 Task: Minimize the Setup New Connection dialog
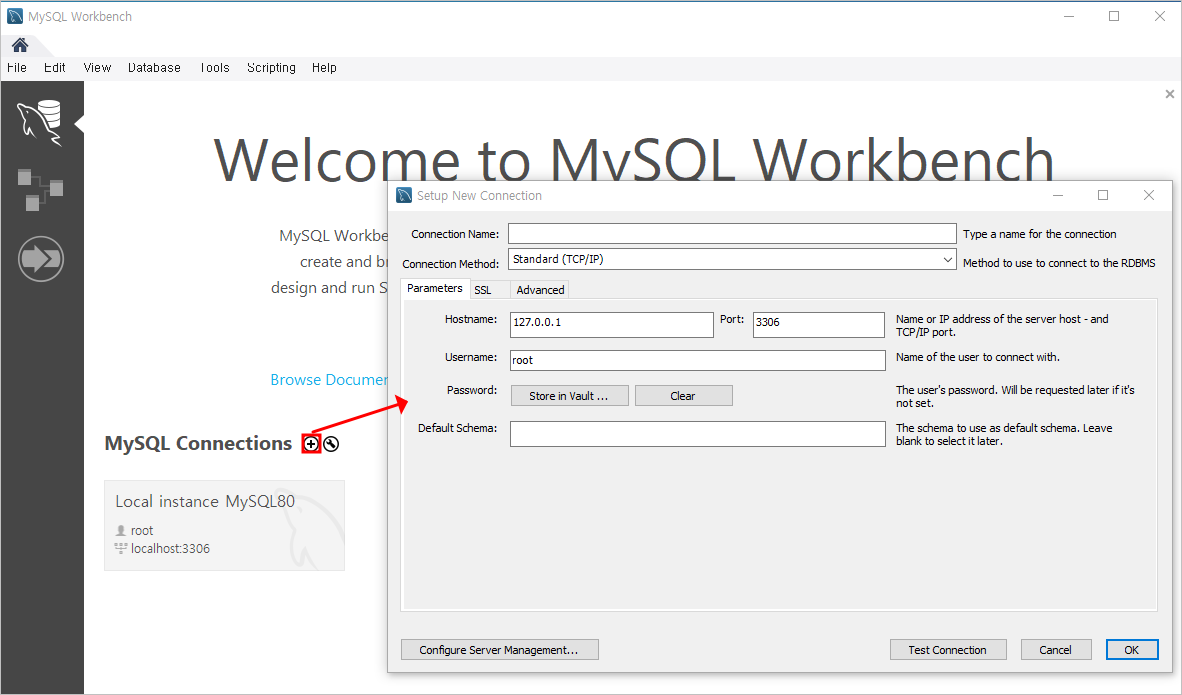click(x=1058, y=195)
